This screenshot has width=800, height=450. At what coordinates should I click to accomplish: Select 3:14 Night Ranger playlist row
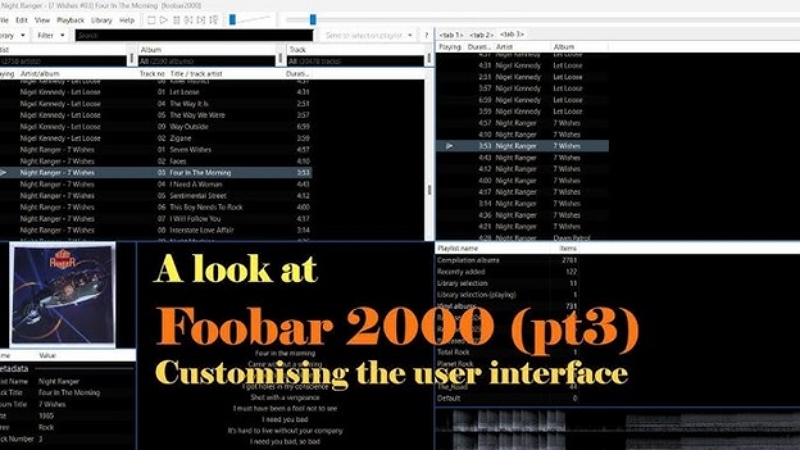pyautogui.click(x=522, y=204)
